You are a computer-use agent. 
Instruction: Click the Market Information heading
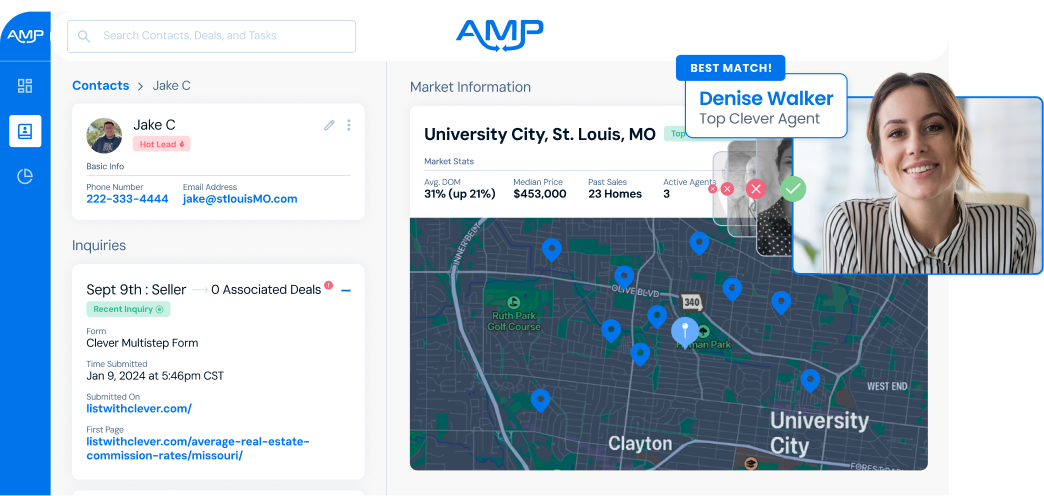point(470,87)
